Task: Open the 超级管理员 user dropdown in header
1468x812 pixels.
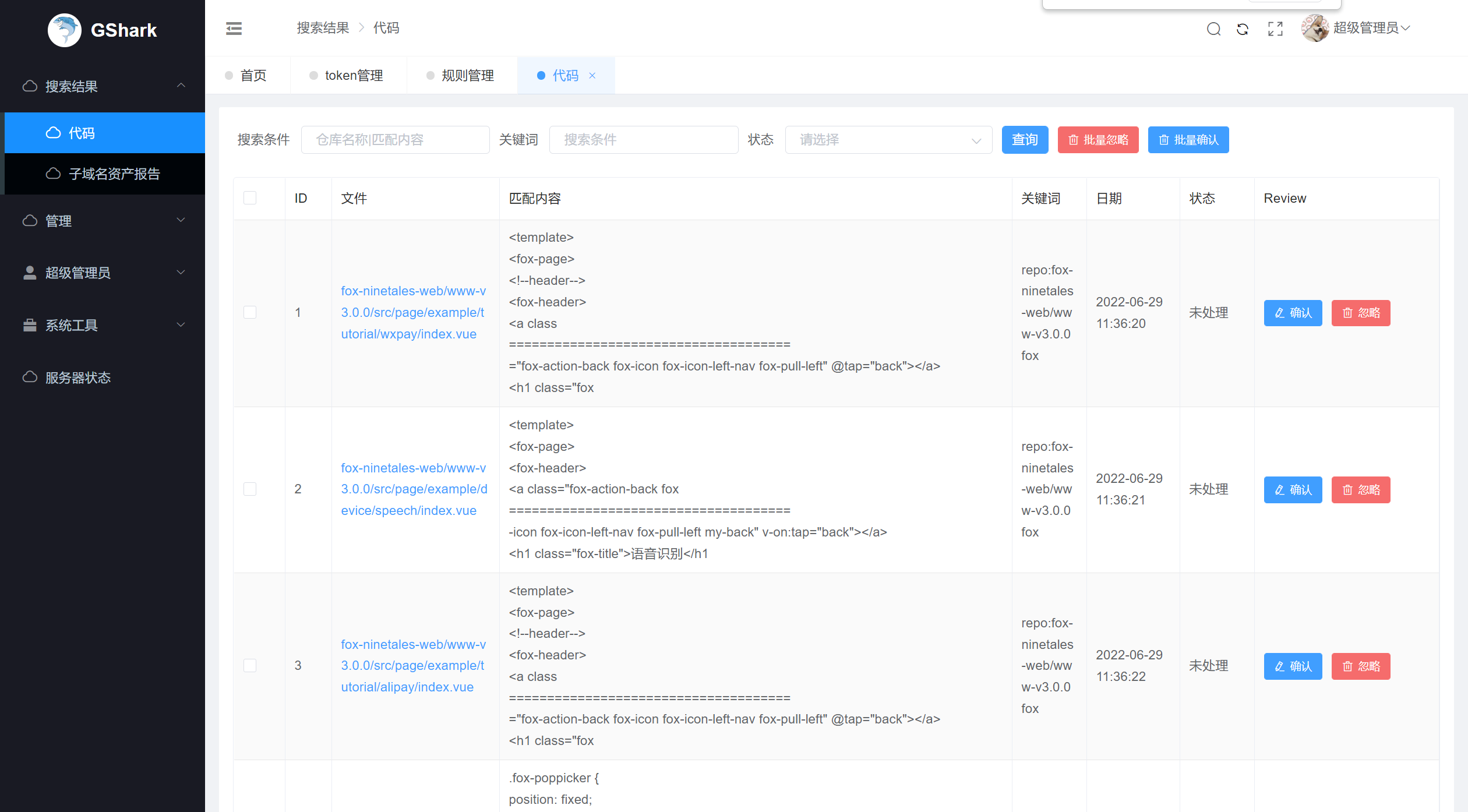Action: click(1371, 28)
